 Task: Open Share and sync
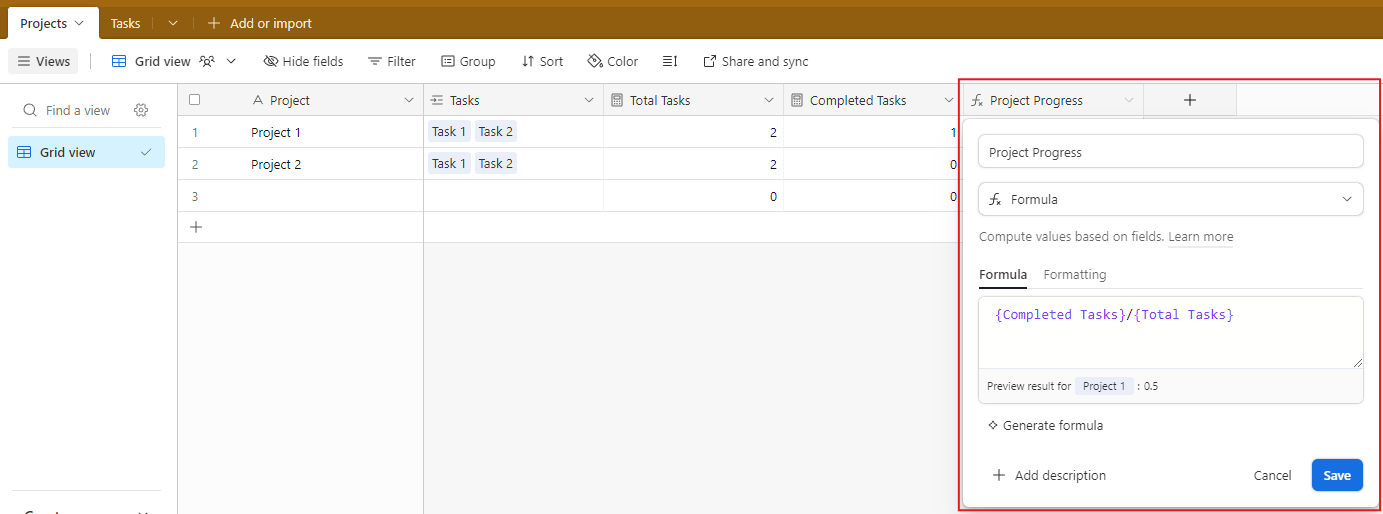[x=755, y=62]
